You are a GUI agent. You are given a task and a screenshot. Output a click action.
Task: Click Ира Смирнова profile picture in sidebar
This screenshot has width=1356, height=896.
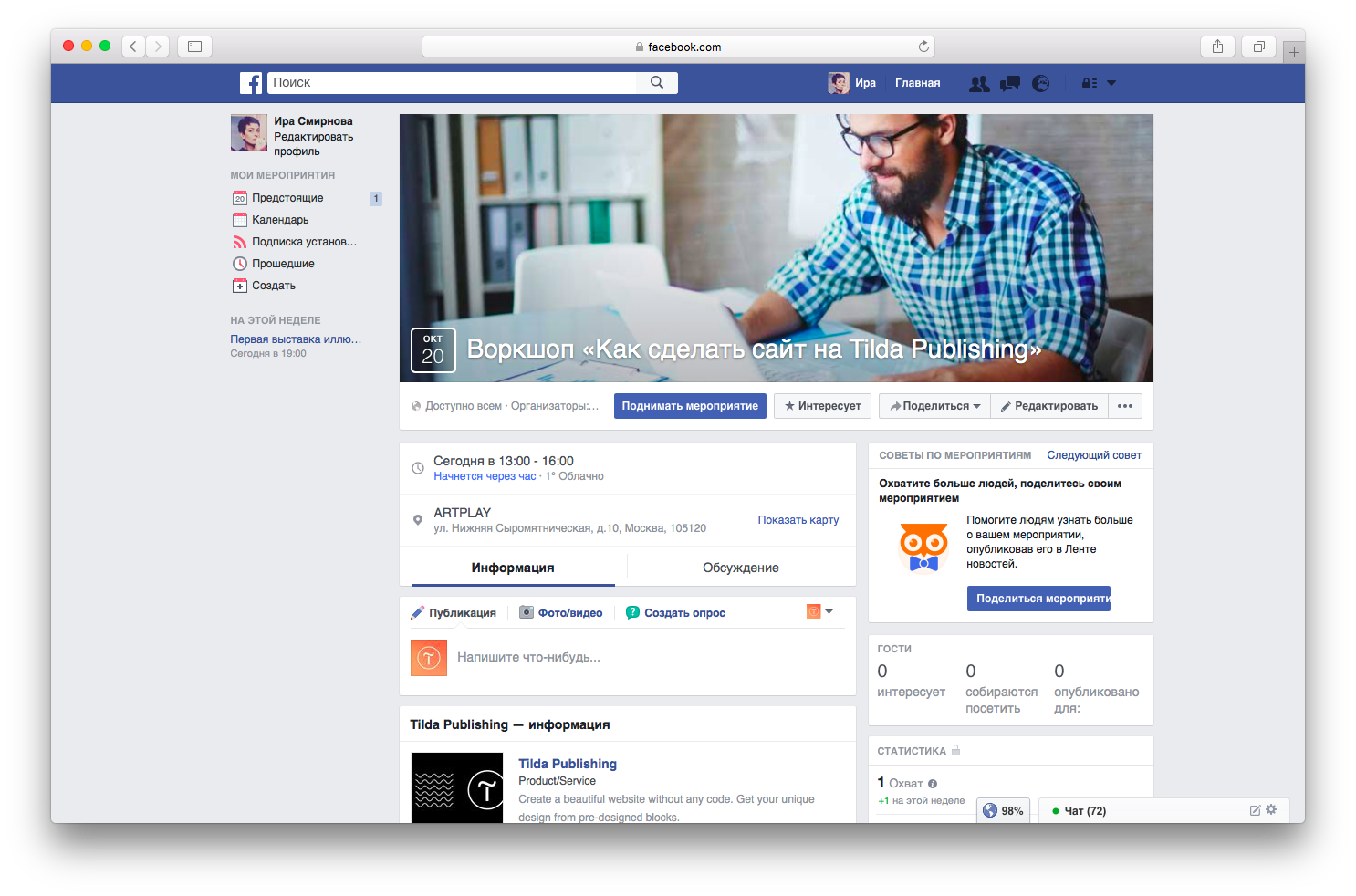coord(248,132)
